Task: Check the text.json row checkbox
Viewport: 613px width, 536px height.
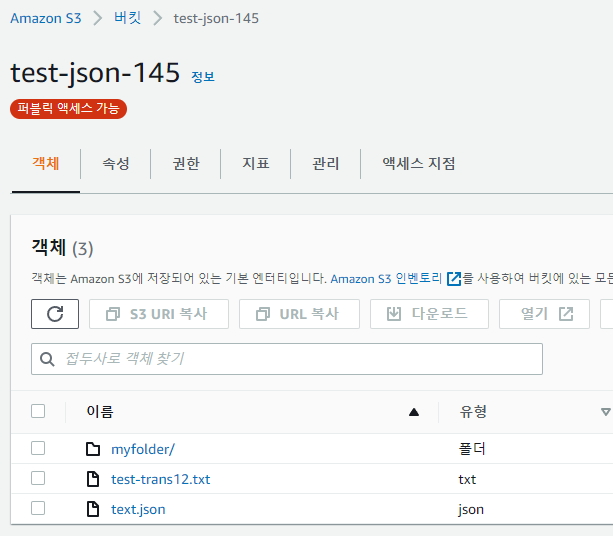Action: tap(38, 508)
